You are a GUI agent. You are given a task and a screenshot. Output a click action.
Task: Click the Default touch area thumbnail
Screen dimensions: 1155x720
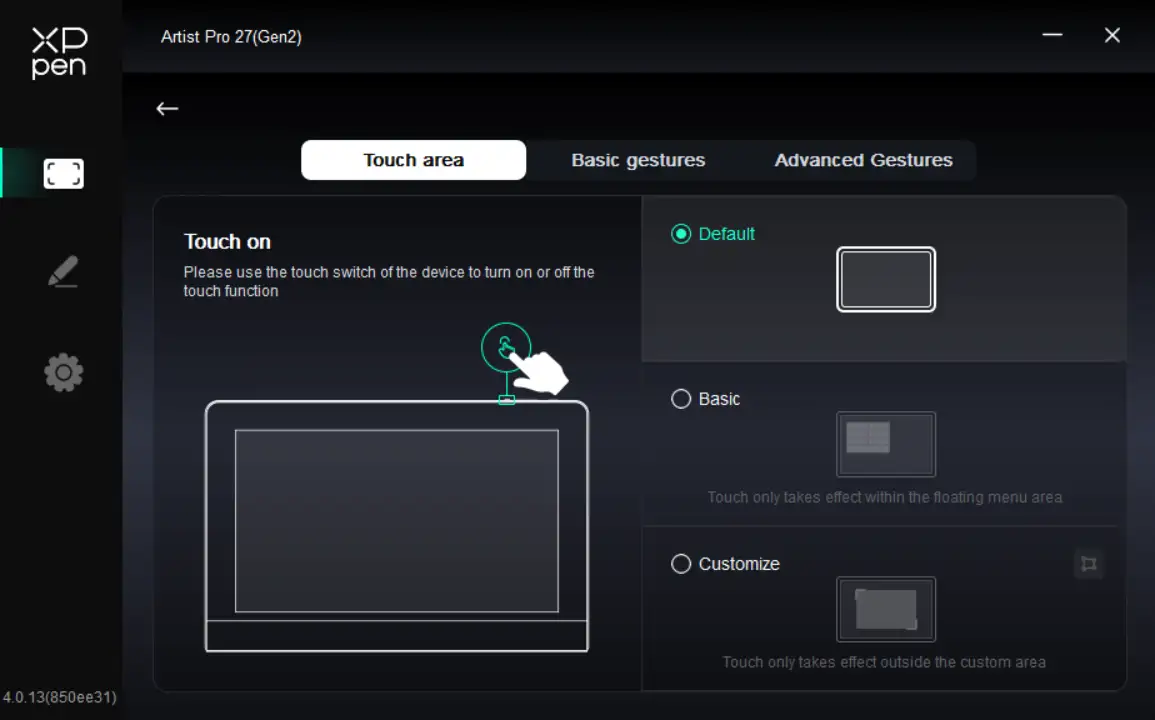click(x=886, y=280)
